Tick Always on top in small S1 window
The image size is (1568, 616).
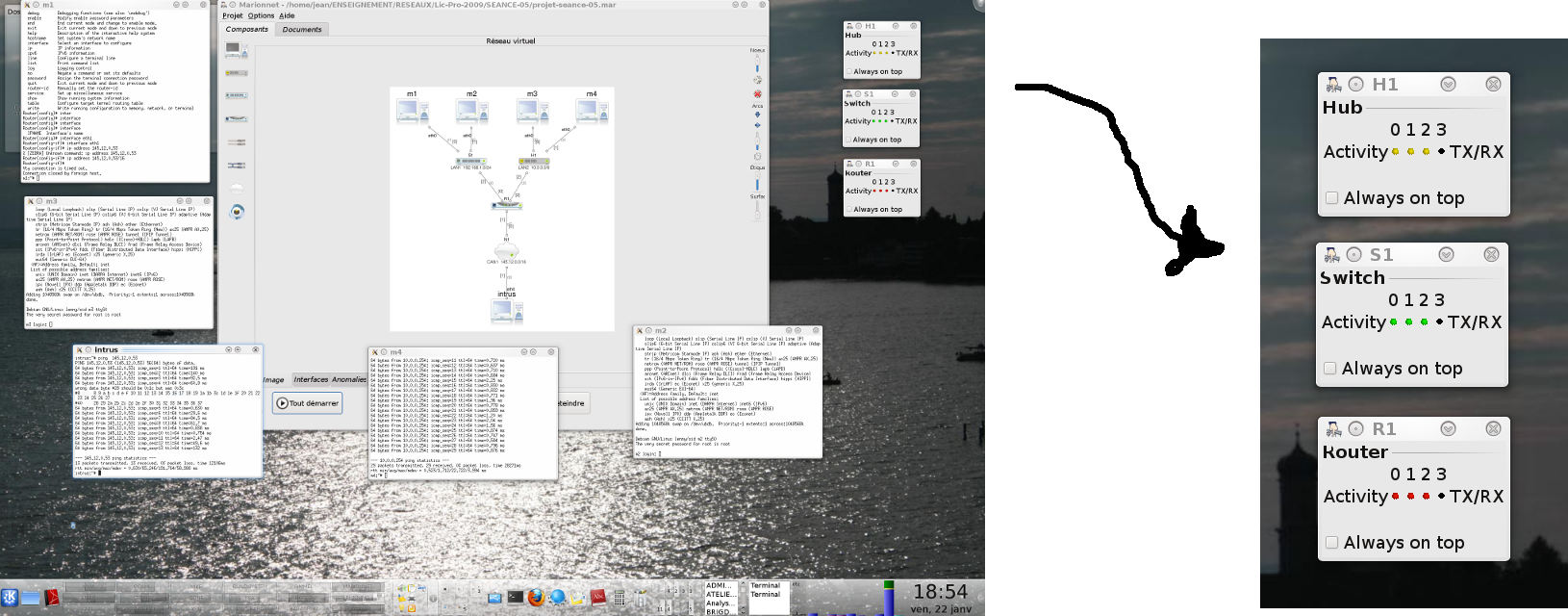847,140
